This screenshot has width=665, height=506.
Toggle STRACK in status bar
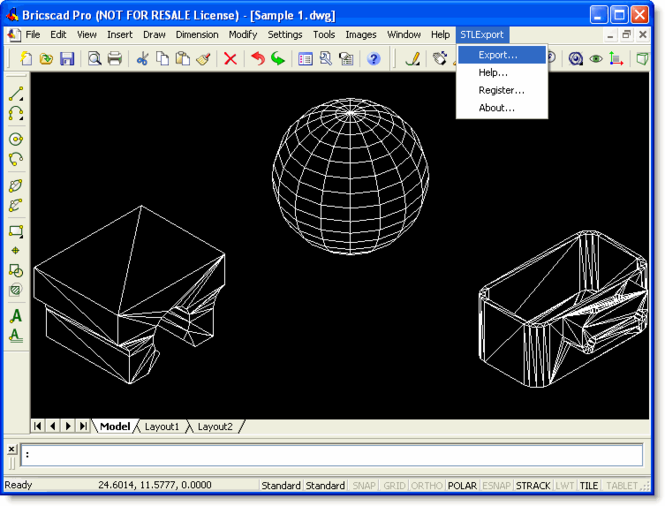point(533,485)
